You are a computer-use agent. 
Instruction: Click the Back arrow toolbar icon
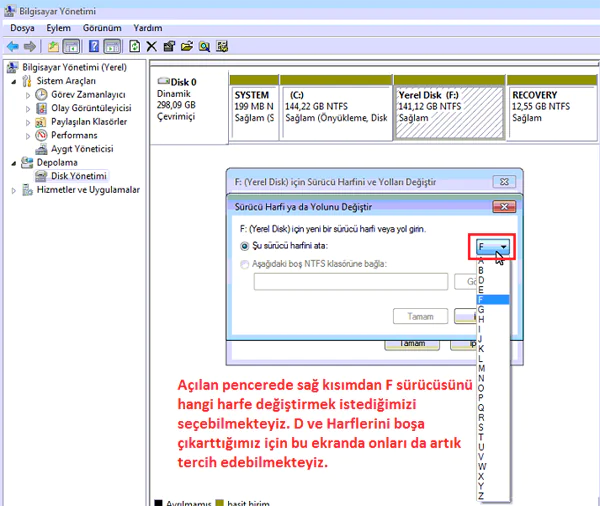click(13, 47)
